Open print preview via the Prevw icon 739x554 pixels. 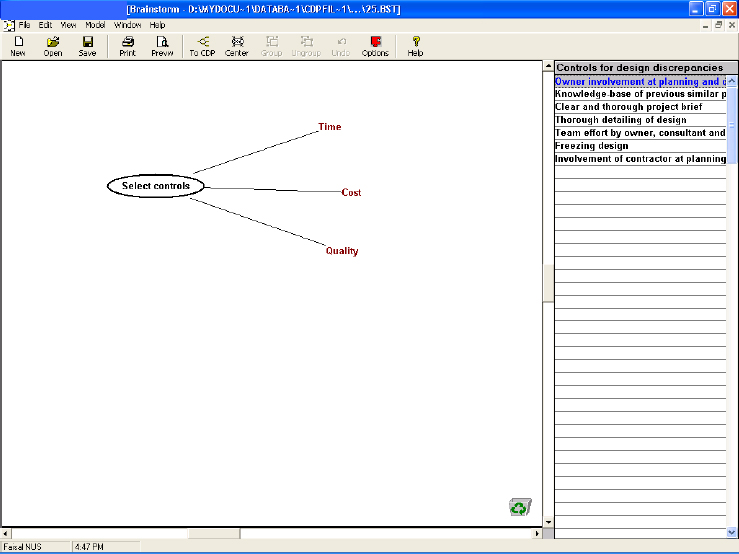coord(162,46)
